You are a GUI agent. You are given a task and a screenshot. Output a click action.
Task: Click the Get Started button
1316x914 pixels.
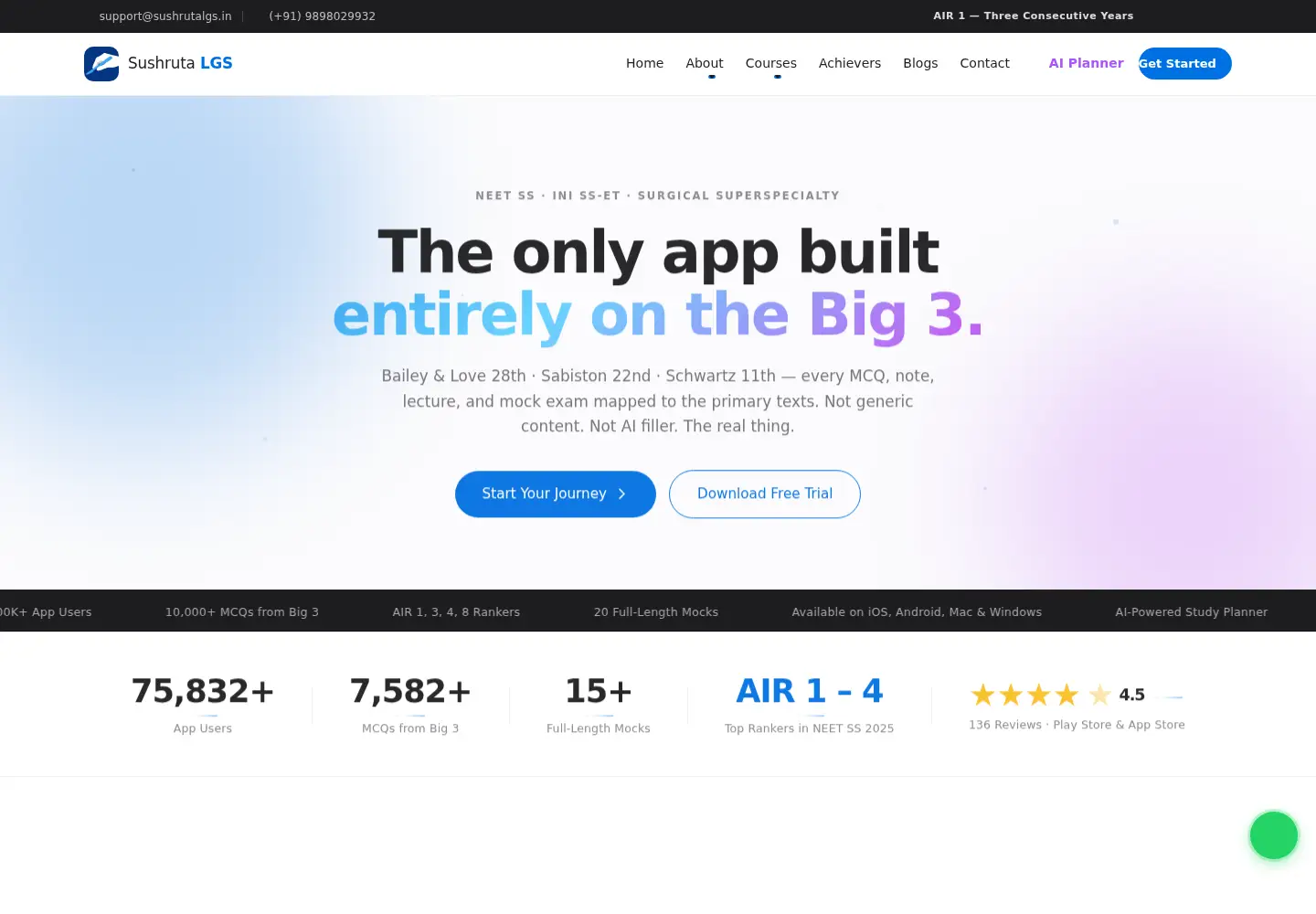tap(1185, 63)
